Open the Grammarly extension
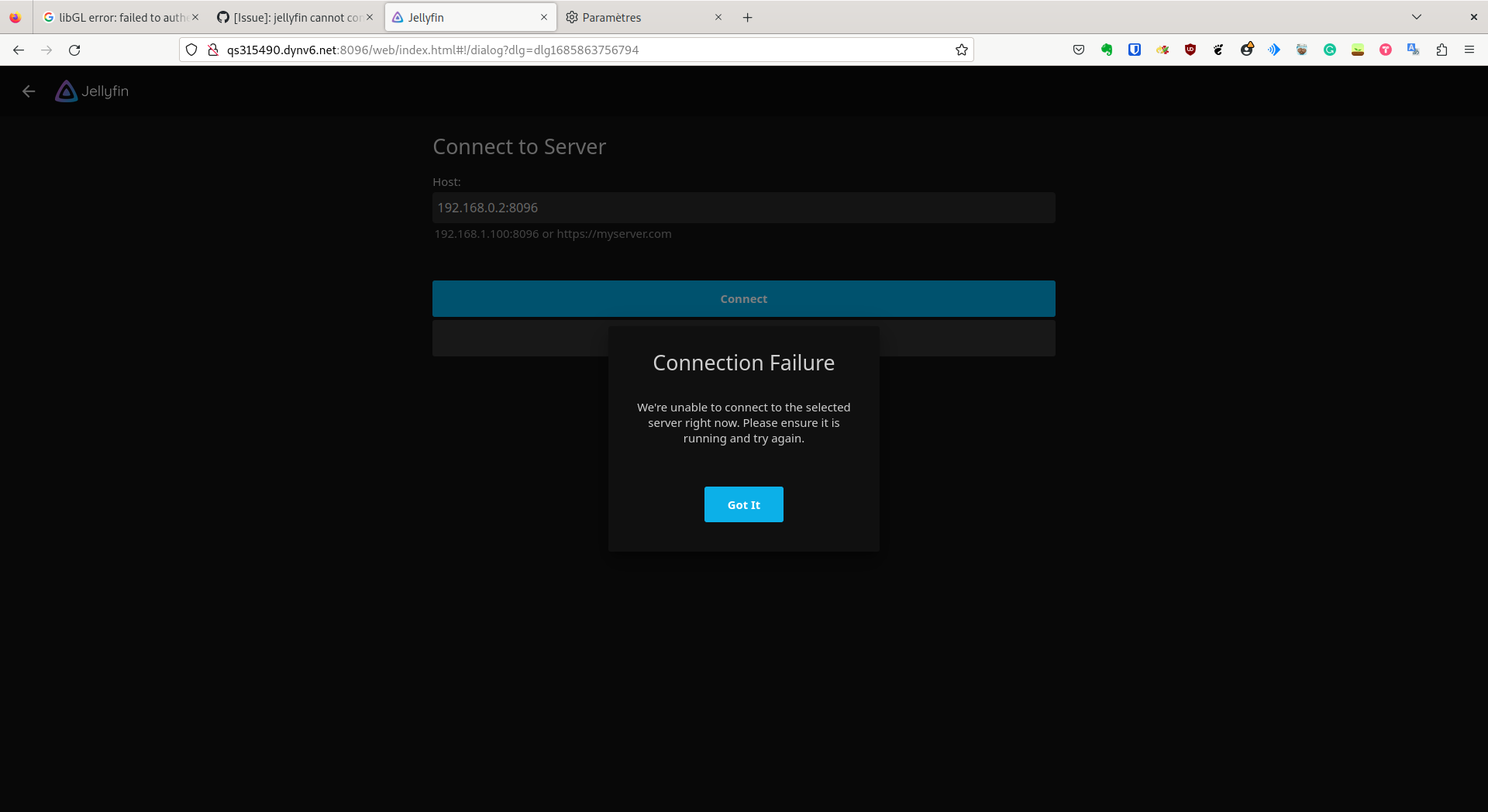The width and height of the screenshot is (1488, 812). [1330, 50]
